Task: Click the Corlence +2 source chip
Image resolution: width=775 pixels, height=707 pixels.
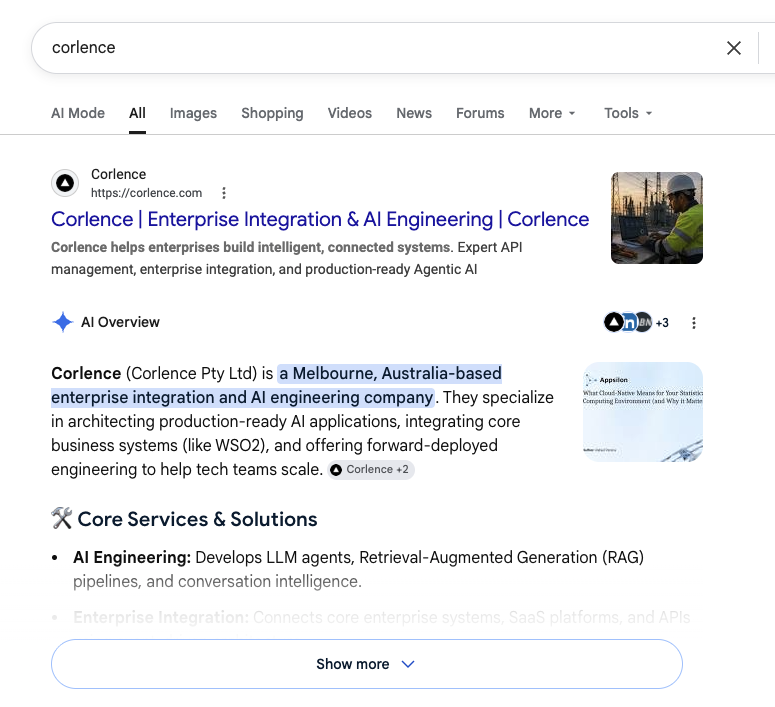Action: 371,469
